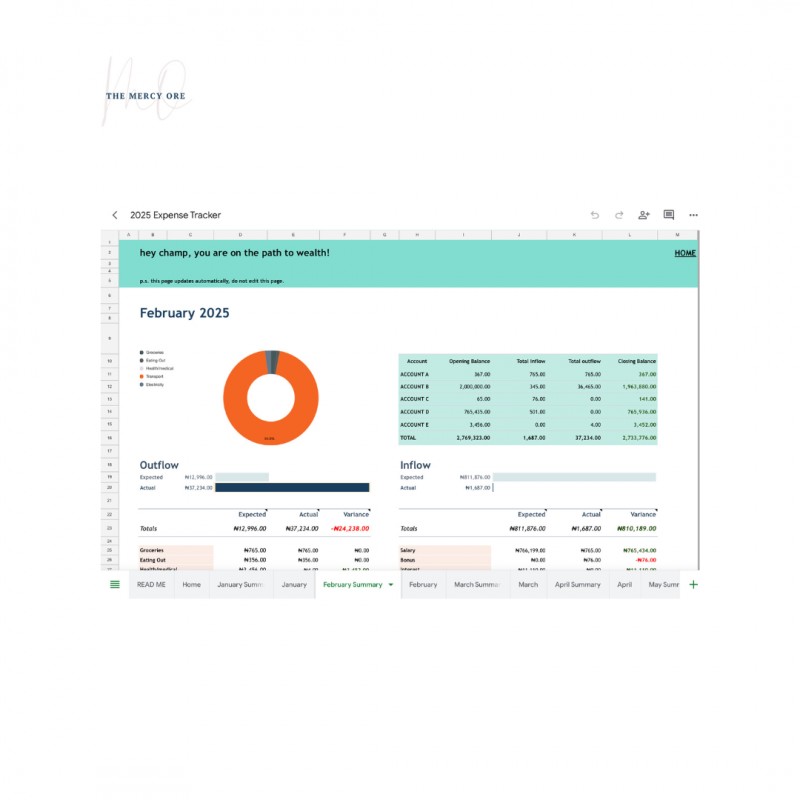Select column header D

(240, 235)
